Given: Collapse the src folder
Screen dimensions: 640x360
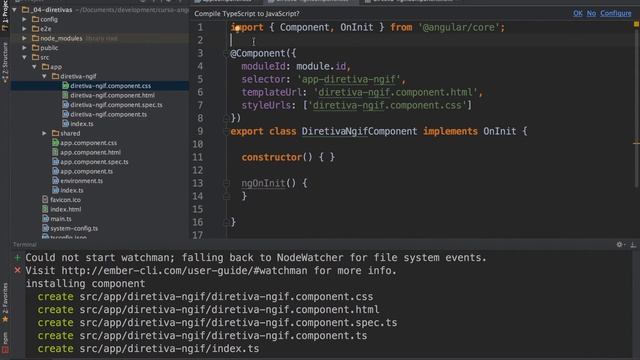Looking at the screenshot, I should click(x=24, y=57).
